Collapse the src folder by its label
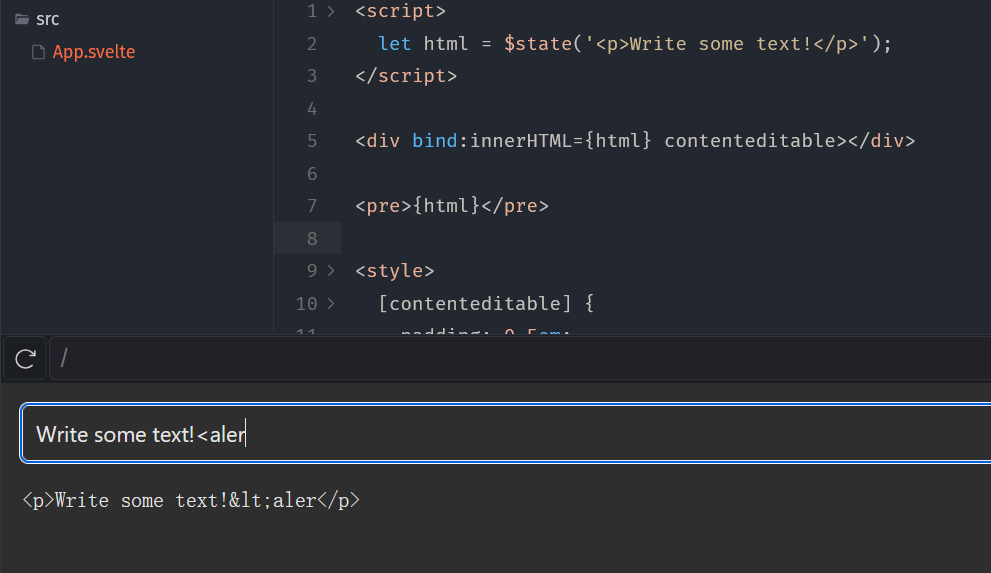 (x=47, y=19)
